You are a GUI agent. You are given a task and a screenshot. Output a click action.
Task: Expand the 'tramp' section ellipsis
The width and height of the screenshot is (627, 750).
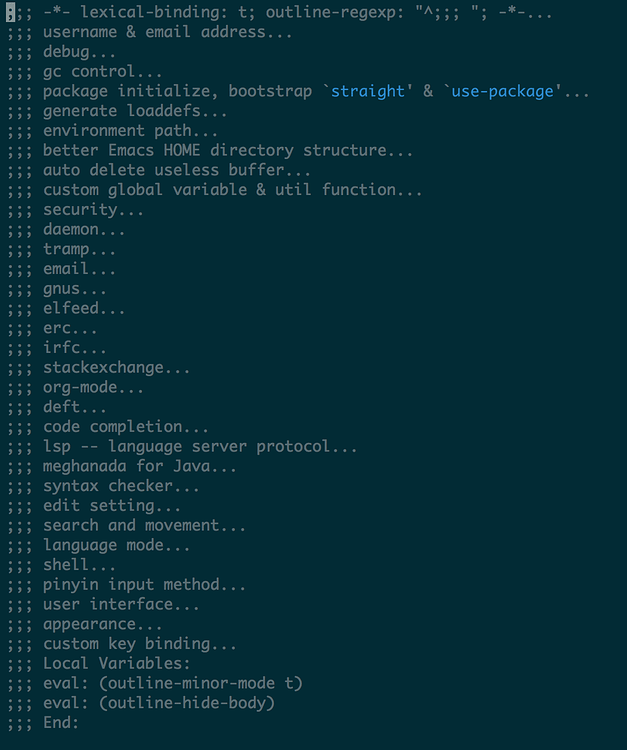103,250
